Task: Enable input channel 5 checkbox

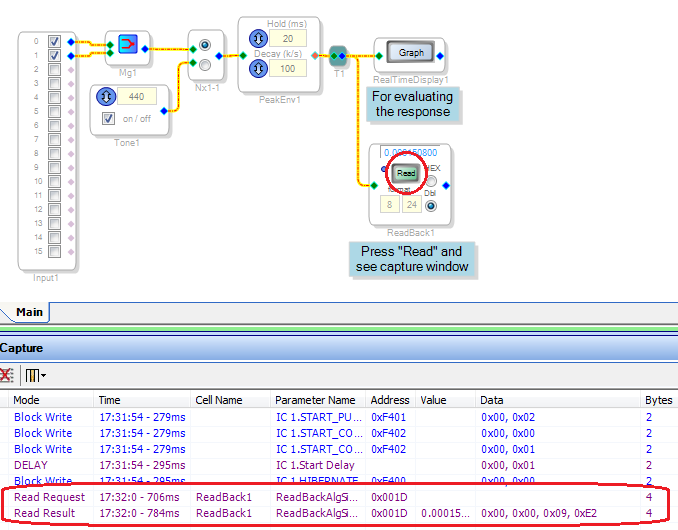Action: (54, 112)
